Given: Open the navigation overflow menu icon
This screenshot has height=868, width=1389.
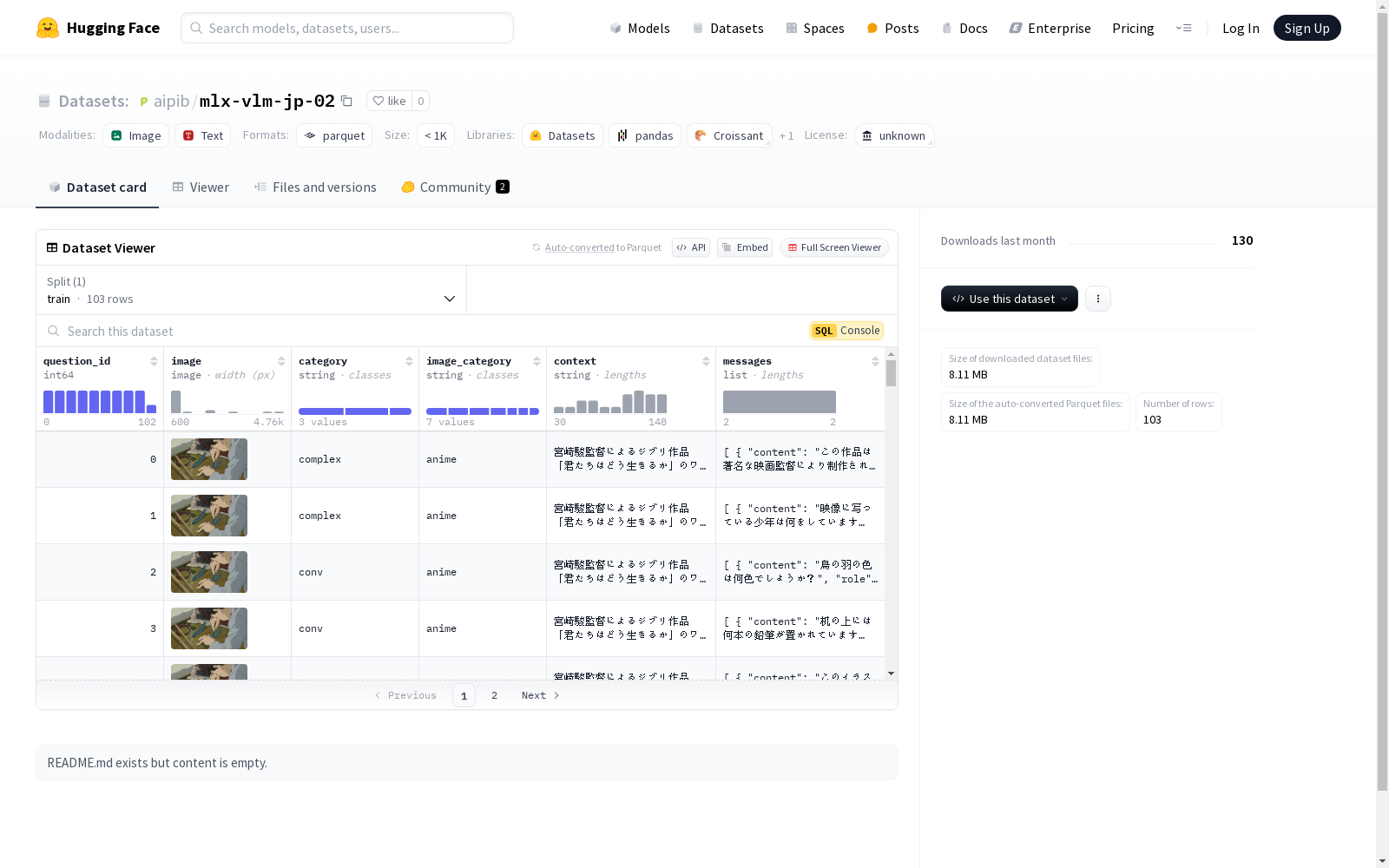Looking at the screenshot, I should pyautogui.click(x=1183, y=28).
